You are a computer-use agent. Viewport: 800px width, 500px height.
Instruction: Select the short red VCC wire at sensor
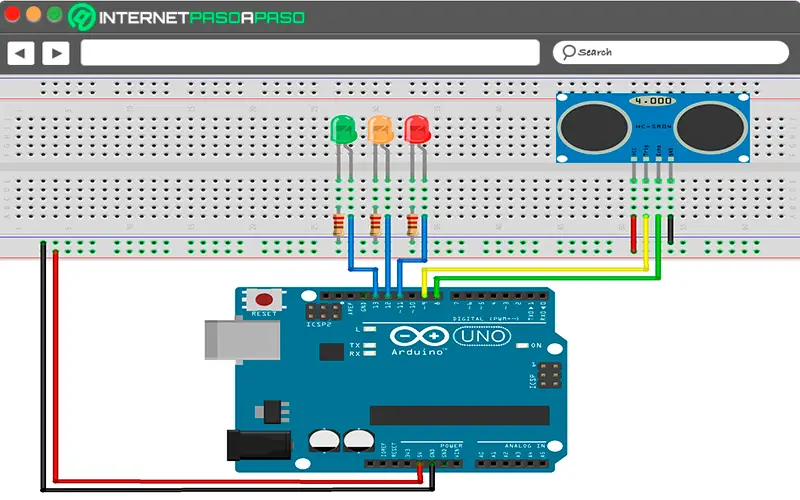coord(634,234)
